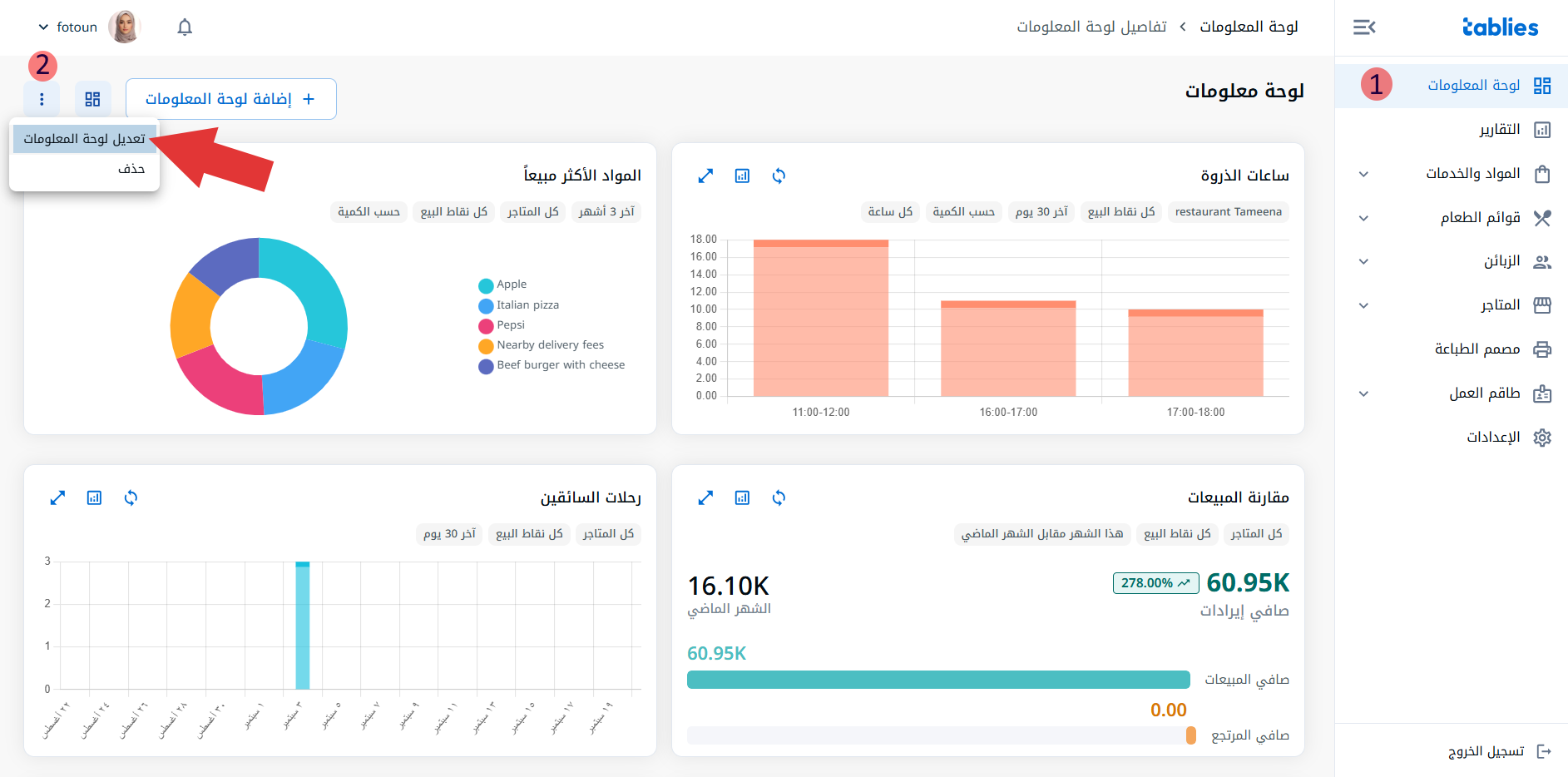This screenshot has width=1568, height=777.
Task: Refresh the رحلات السائقين widget
Action: [x=131, y=497]
